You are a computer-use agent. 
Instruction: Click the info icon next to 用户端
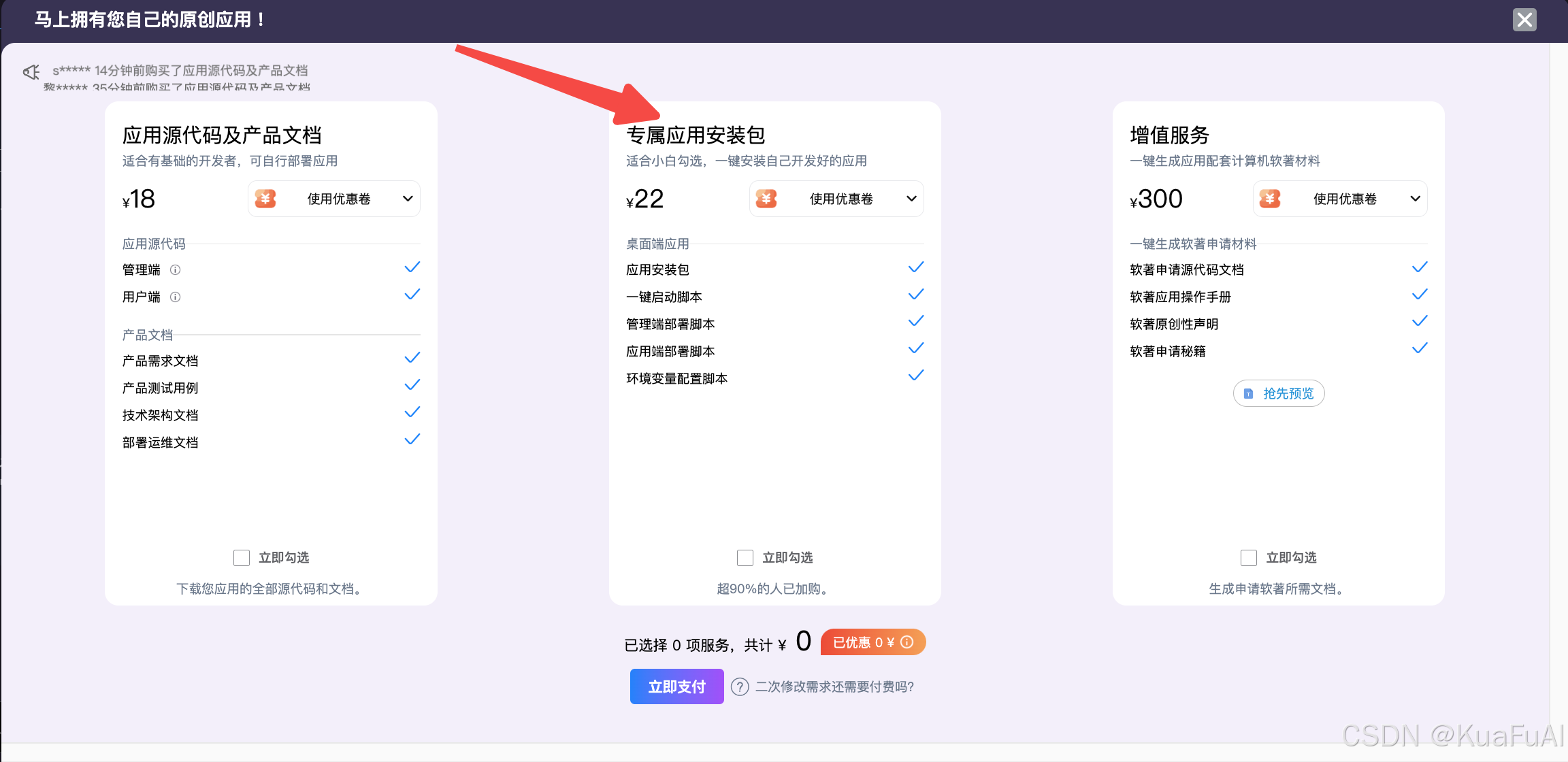[x=175, y=297]
